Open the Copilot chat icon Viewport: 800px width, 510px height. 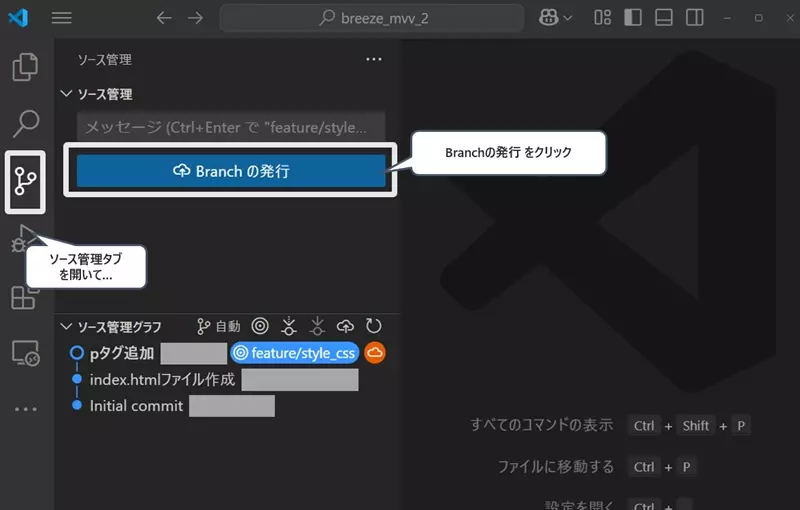548,18
